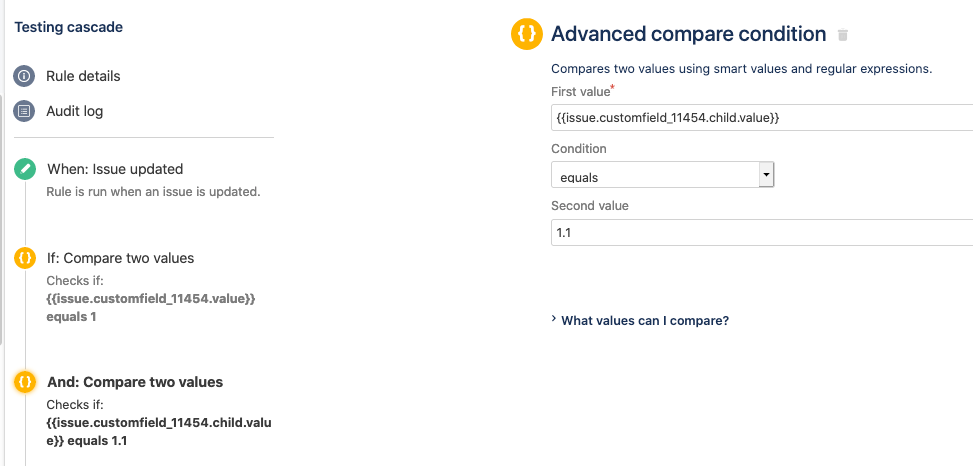Click the And condition braces icon

pos(25,382)
